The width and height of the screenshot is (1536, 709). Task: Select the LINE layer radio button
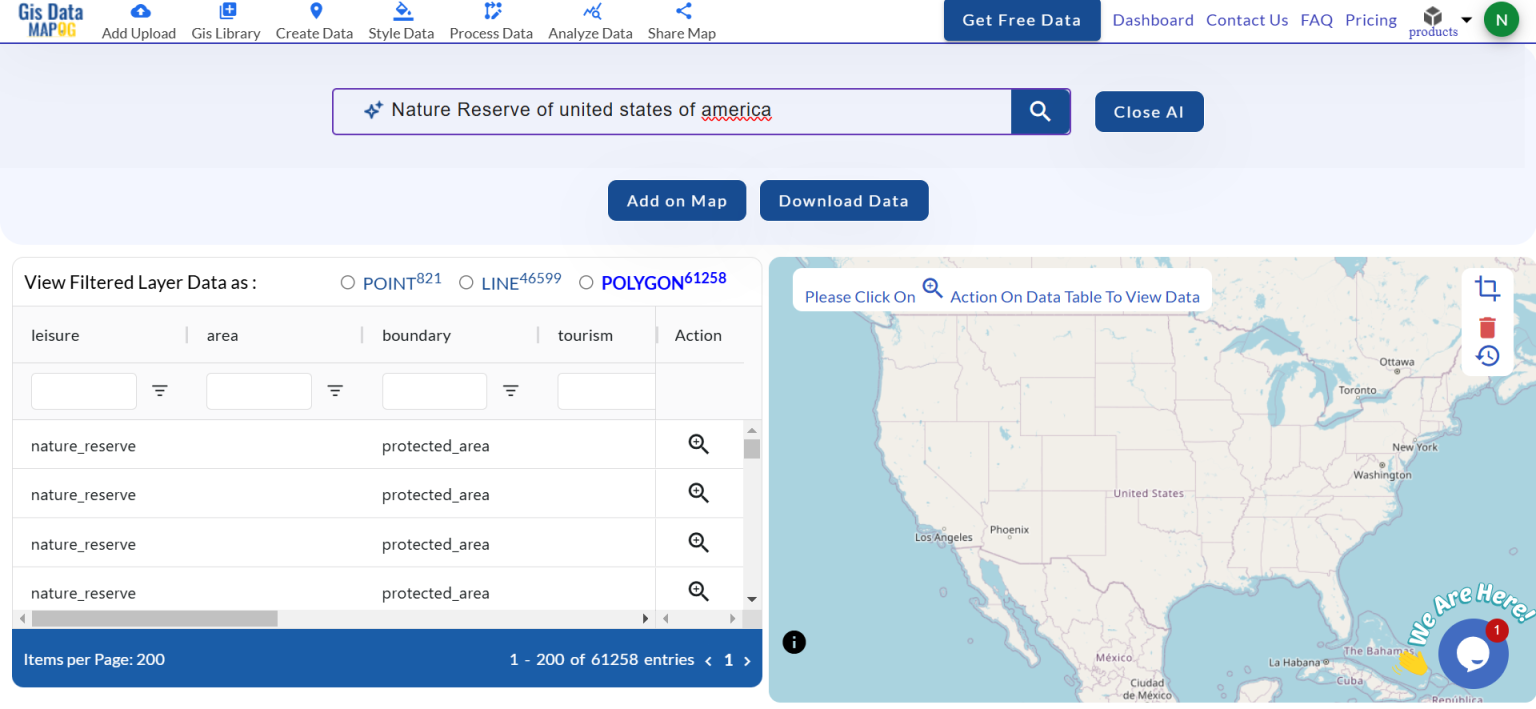tap(466, 283)
